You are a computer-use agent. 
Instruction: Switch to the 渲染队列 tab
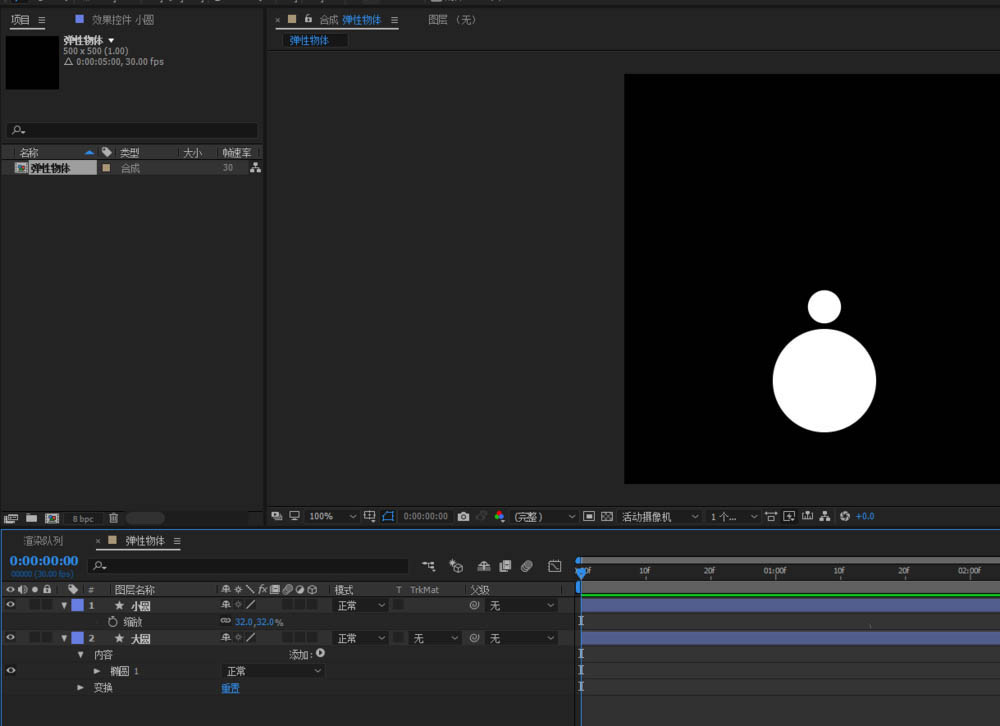(x=43, y=541)
